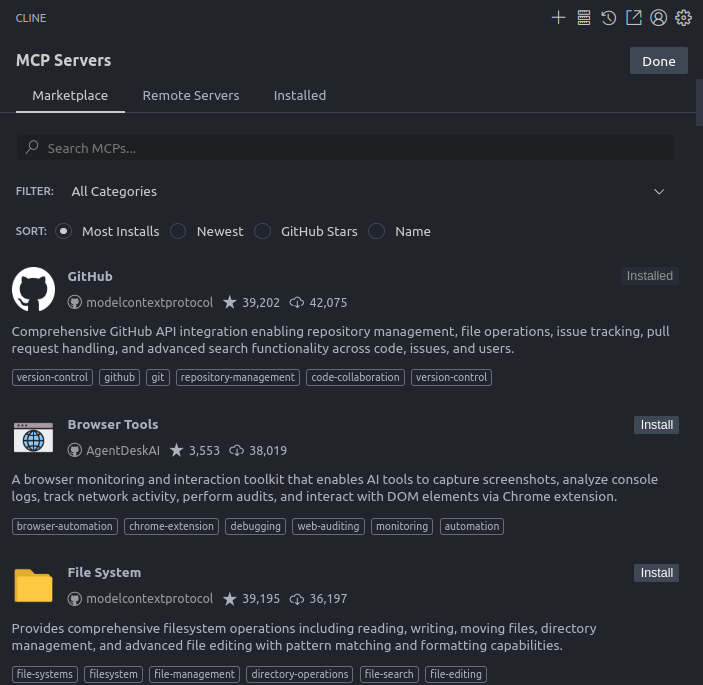The width and height of the screenshot is (703, 685).
Task: Click star icon next to 39,202
Action: tap(230, 302)
